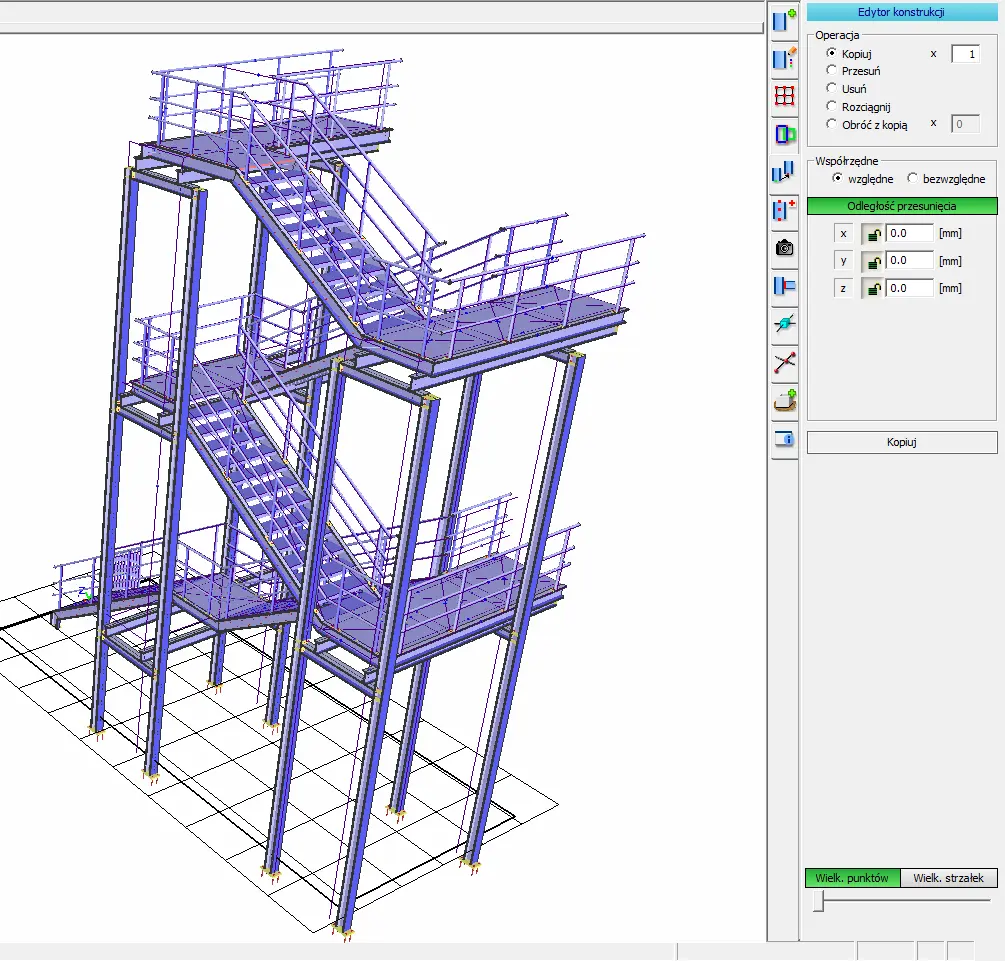Click the add new element icon with green plus
This screenshot has width=1005, height=961.
(x=784, y=20)
